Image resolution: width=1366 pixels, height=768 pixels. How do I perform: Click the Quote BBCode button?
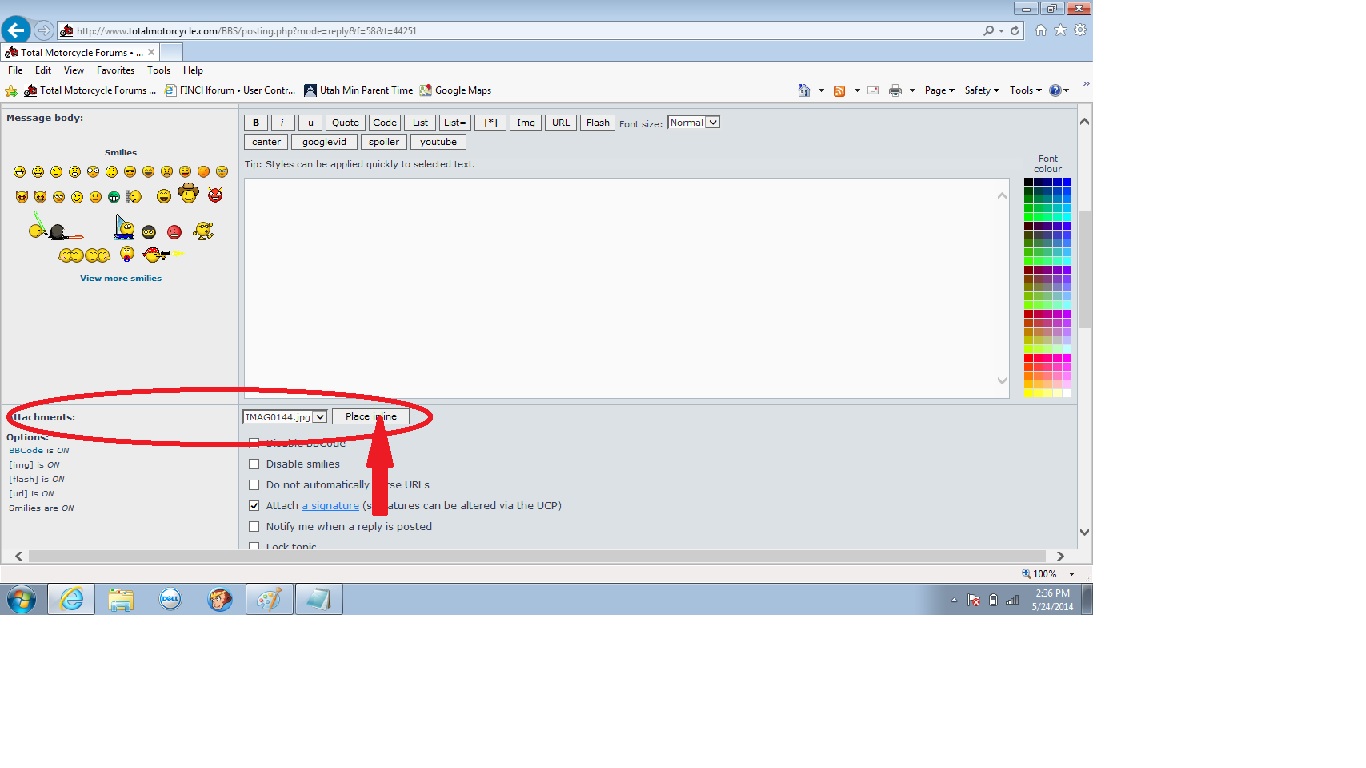click(x=345, y=122)
